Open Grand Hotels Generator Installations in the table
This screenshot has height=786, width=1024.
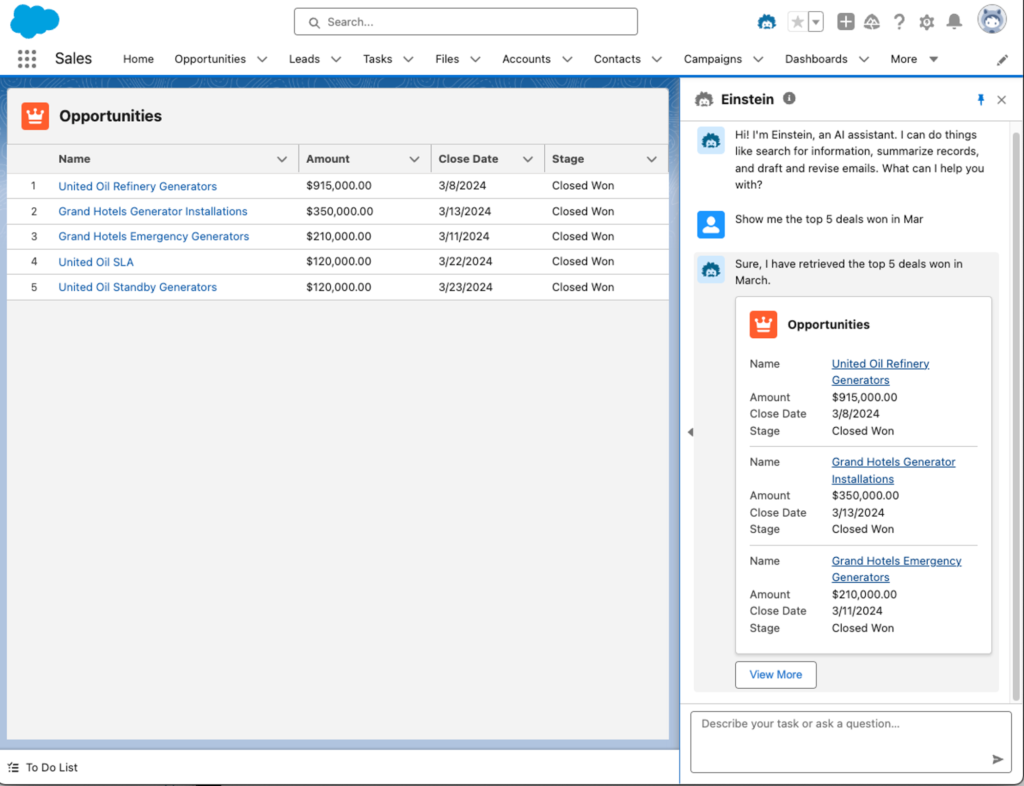tap(153, 212)
